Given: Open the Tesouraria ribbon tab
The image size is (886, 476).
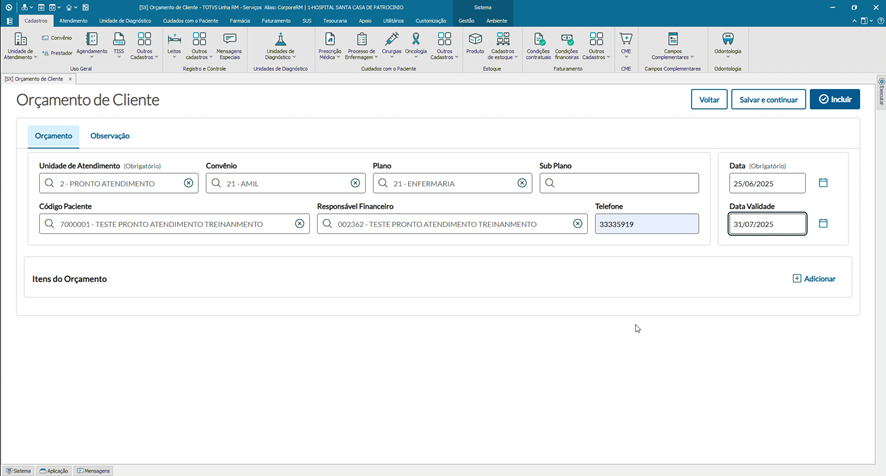Looking at the screenshot, I should click(335, 21).
